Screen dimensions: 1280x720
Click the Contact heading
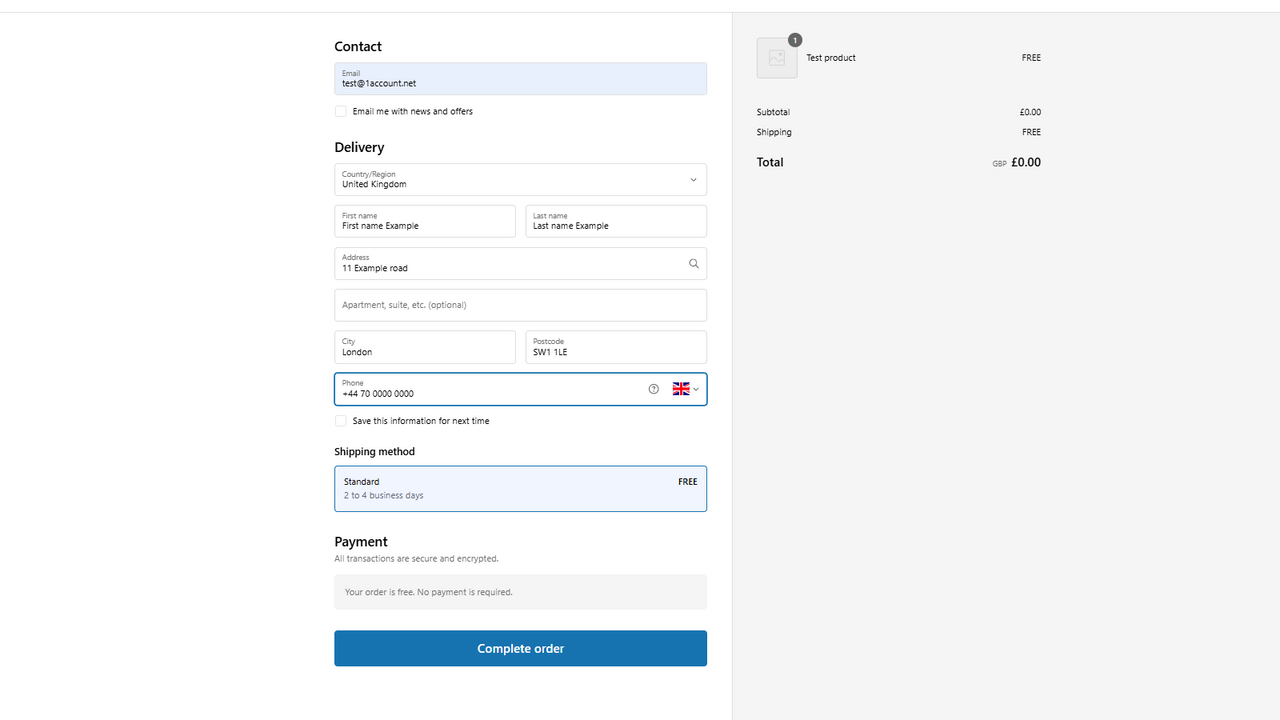click(x=358, y=46)
